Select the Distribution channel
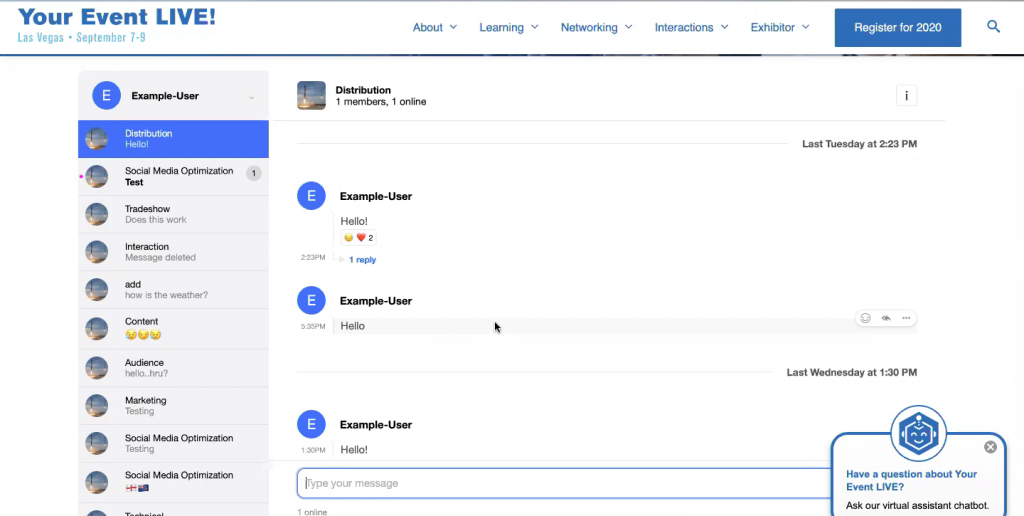This screenshot has height=516, width=1024. click(x=173, y=138)
